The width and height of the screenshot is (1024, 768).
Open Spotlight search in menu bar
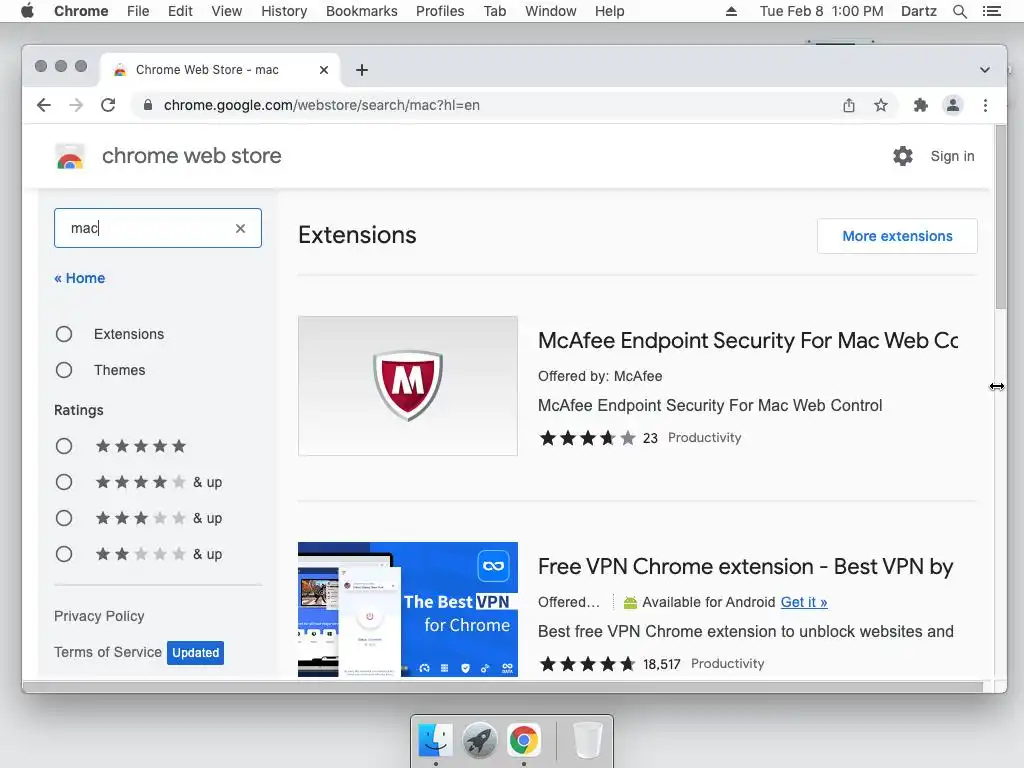pyautogui.click(x=959, y=11)
